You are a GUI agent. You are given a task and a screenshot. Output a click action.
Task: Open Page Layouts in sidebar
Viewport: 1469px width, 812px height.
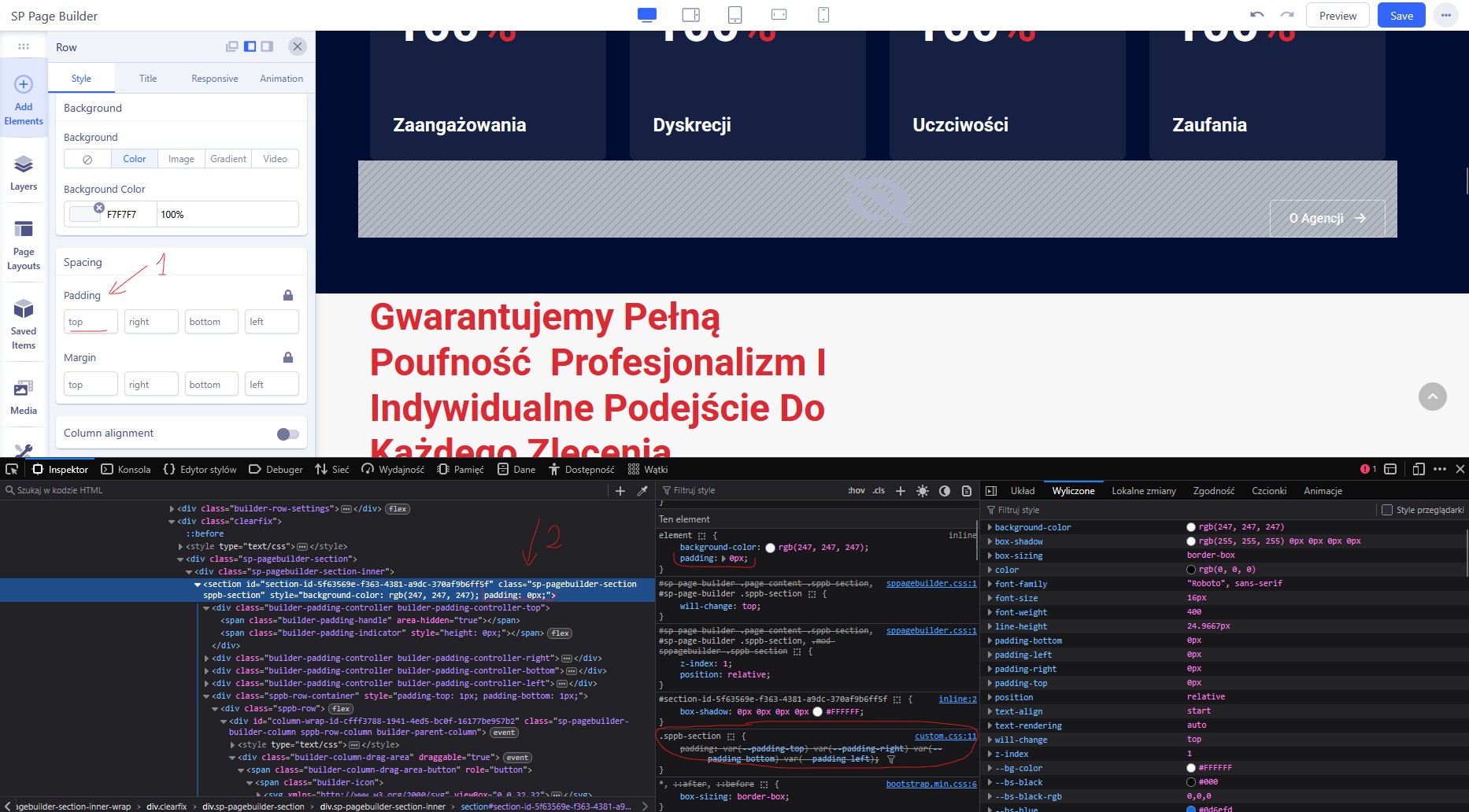(x=24, y=244)
